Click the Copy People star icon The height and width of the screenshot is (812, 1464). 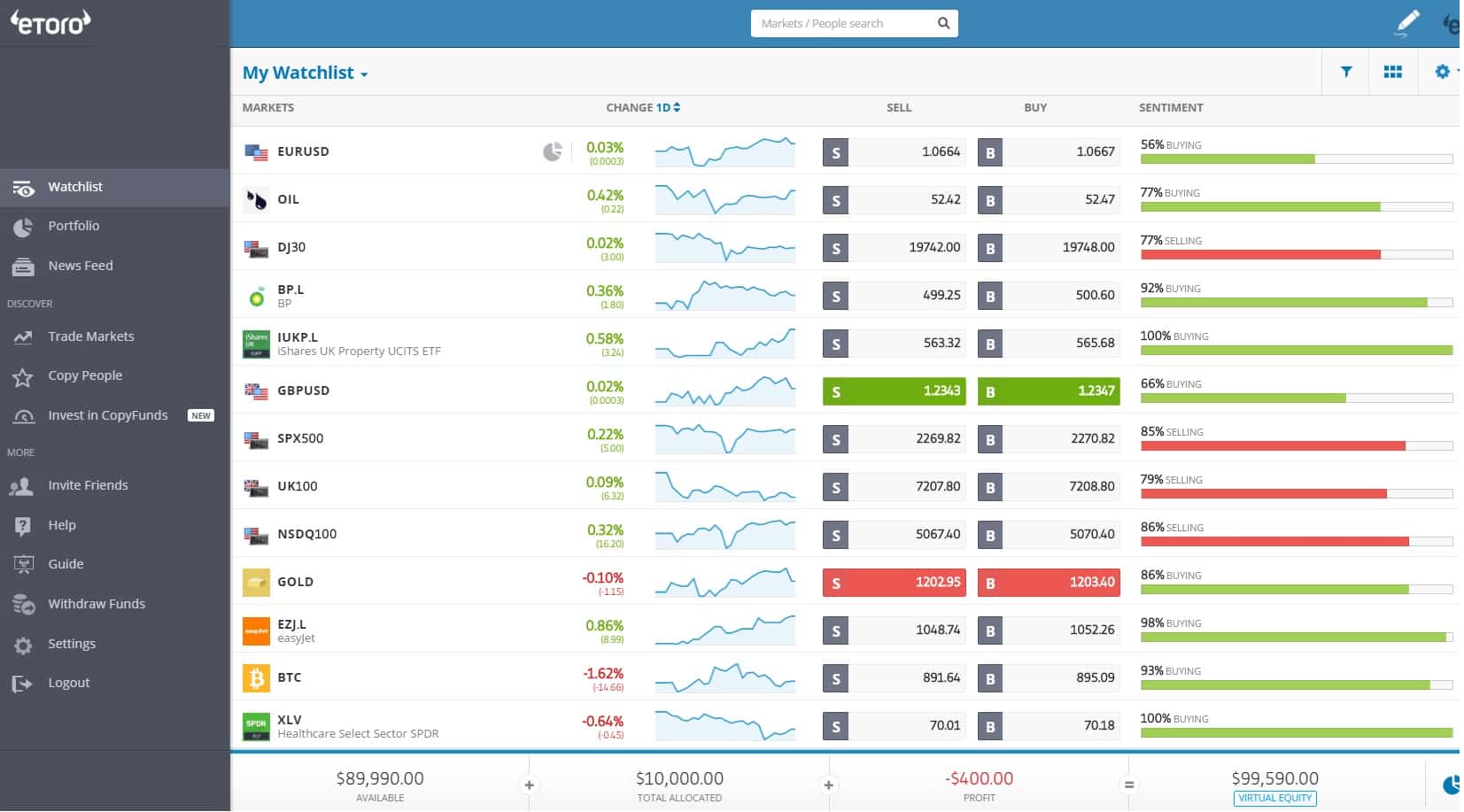click(23, 378)
